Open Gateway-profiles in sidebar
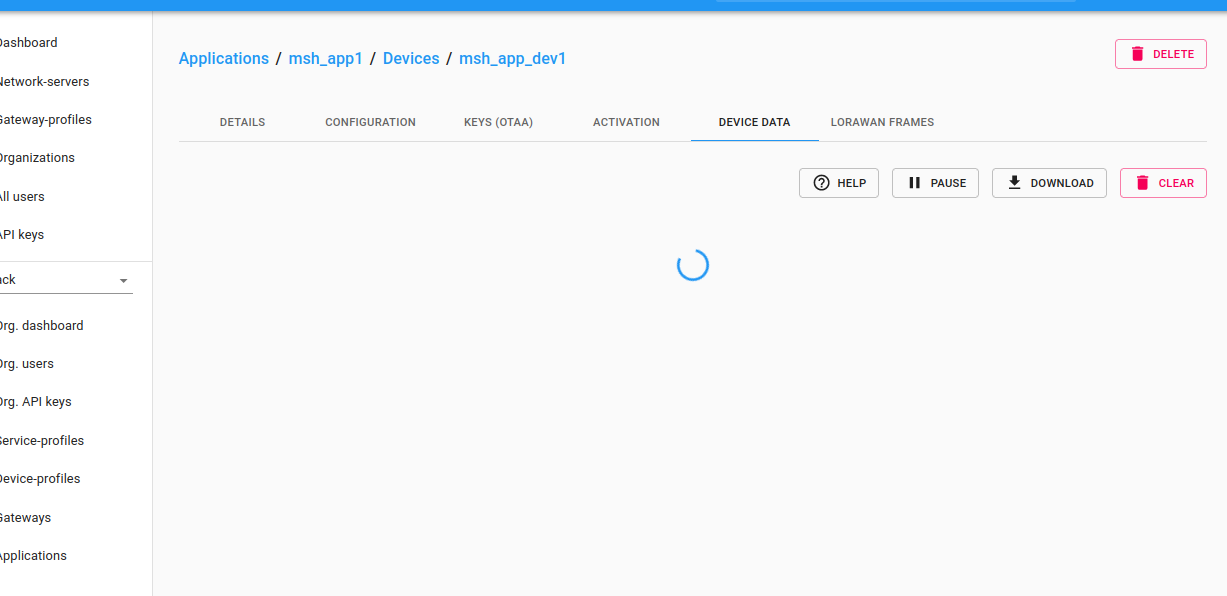Image resolution: width=1227 pixels, height=596 pixels. point(45,120)
